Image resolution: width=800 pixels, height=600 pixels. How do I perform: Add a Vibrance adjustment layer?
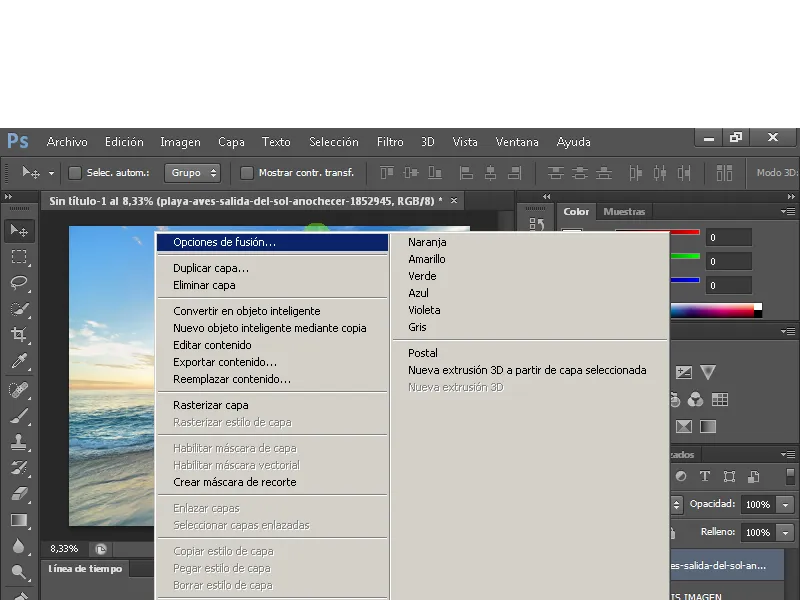click(708, 372)
